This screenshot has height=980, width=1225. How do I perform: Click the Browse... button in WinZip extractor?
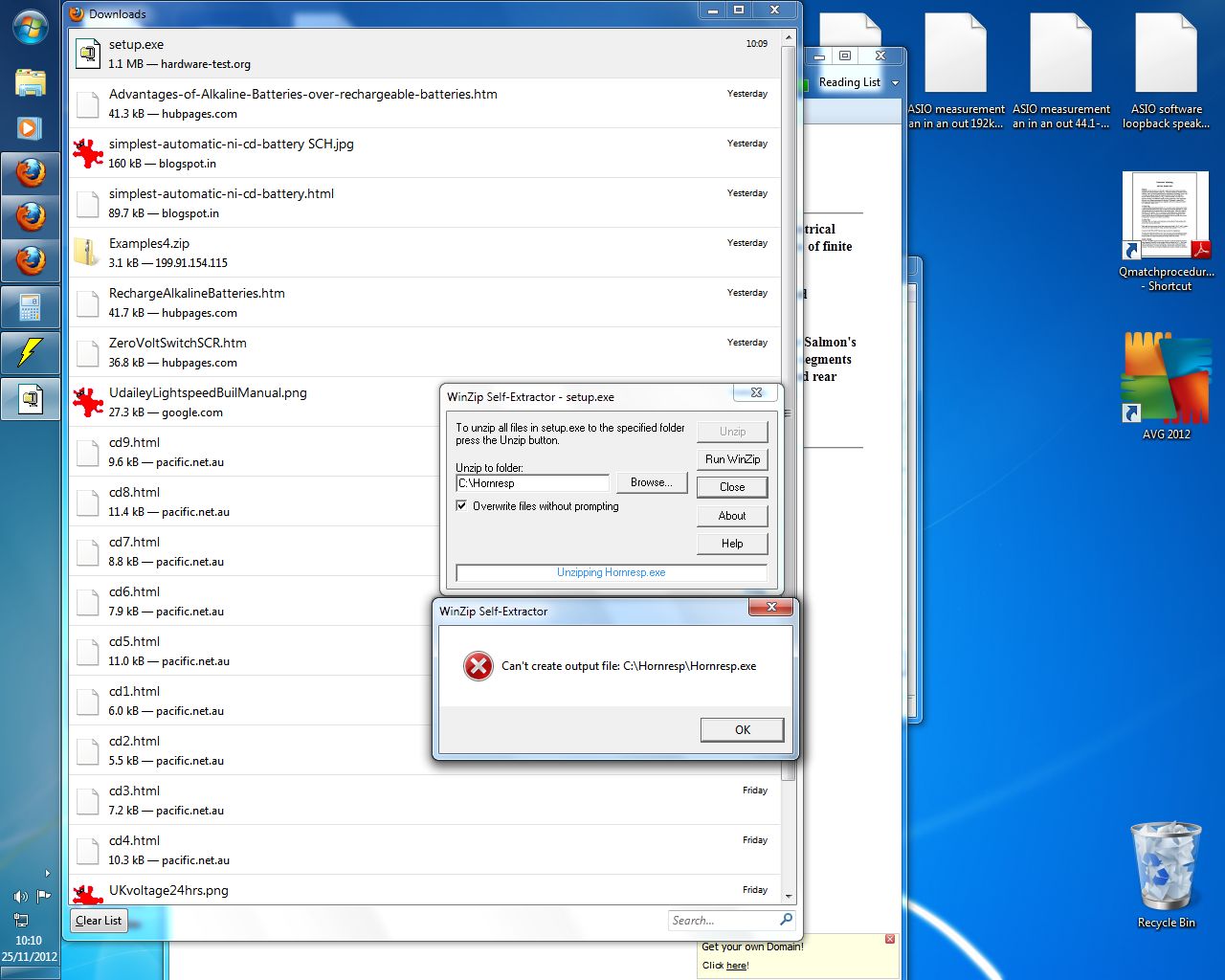click(x=651, y=482)
